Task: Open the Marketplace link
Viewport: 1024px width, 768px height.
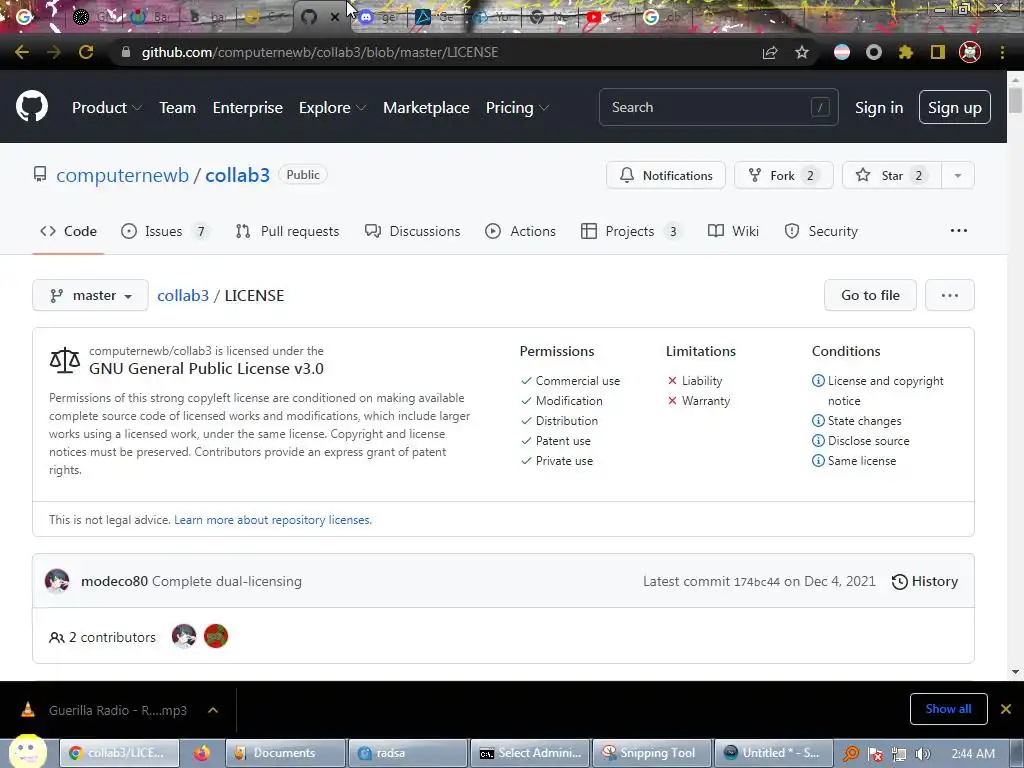Action: 426,108
